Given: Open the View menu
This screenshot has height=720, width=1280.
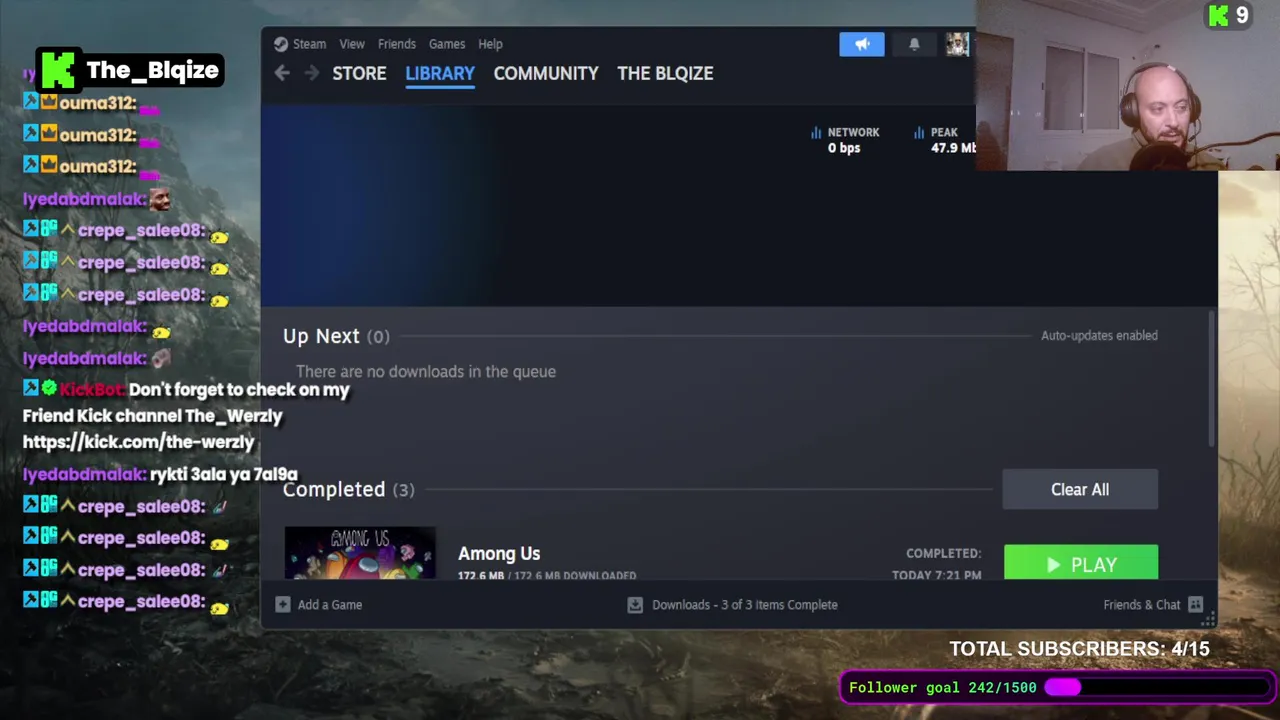Looking at the screenshot, I should click(x=352, y=44).
